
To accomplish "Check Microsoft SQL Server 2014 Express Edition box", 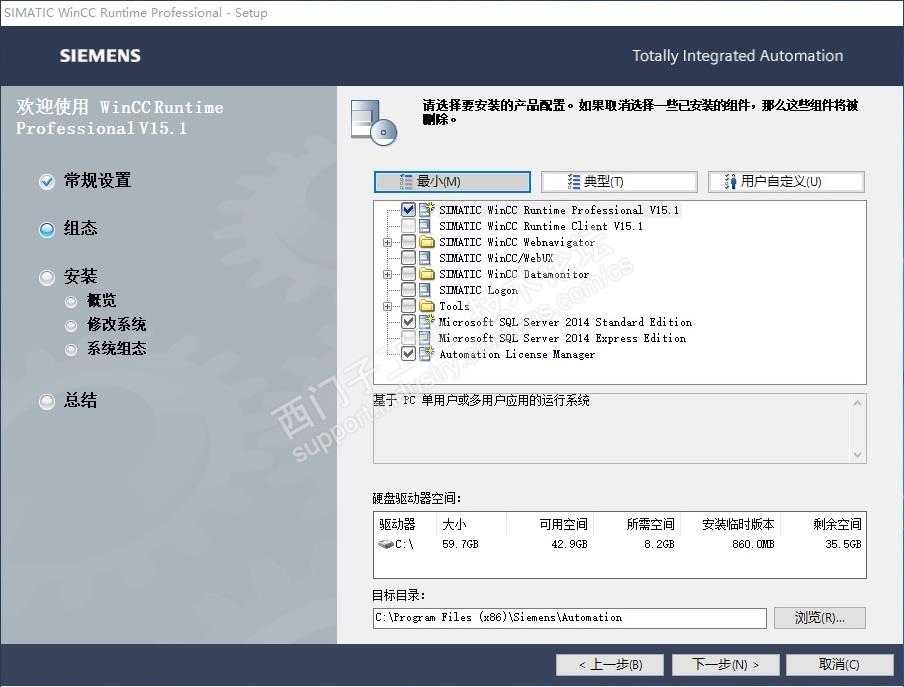I will click(x=408, y=338).
